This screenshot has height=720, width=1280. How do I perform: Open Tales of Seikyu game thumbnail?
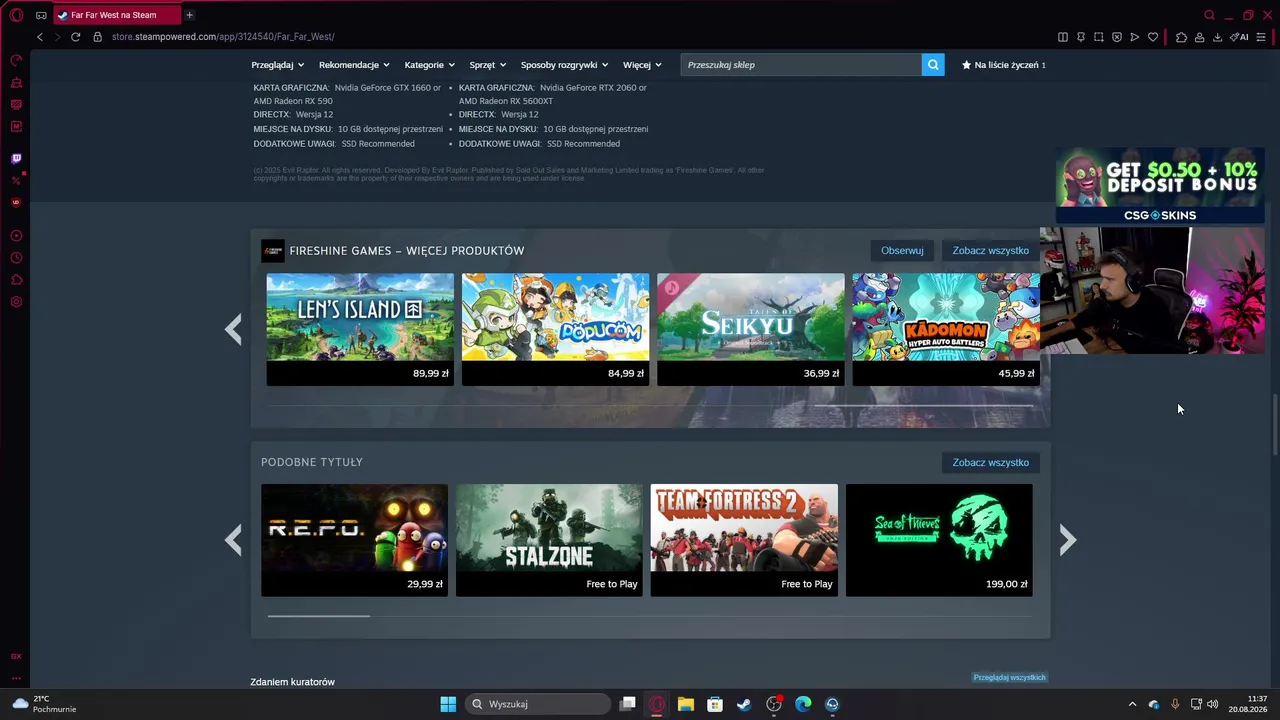pyautogui.click(x=751, y=329)
